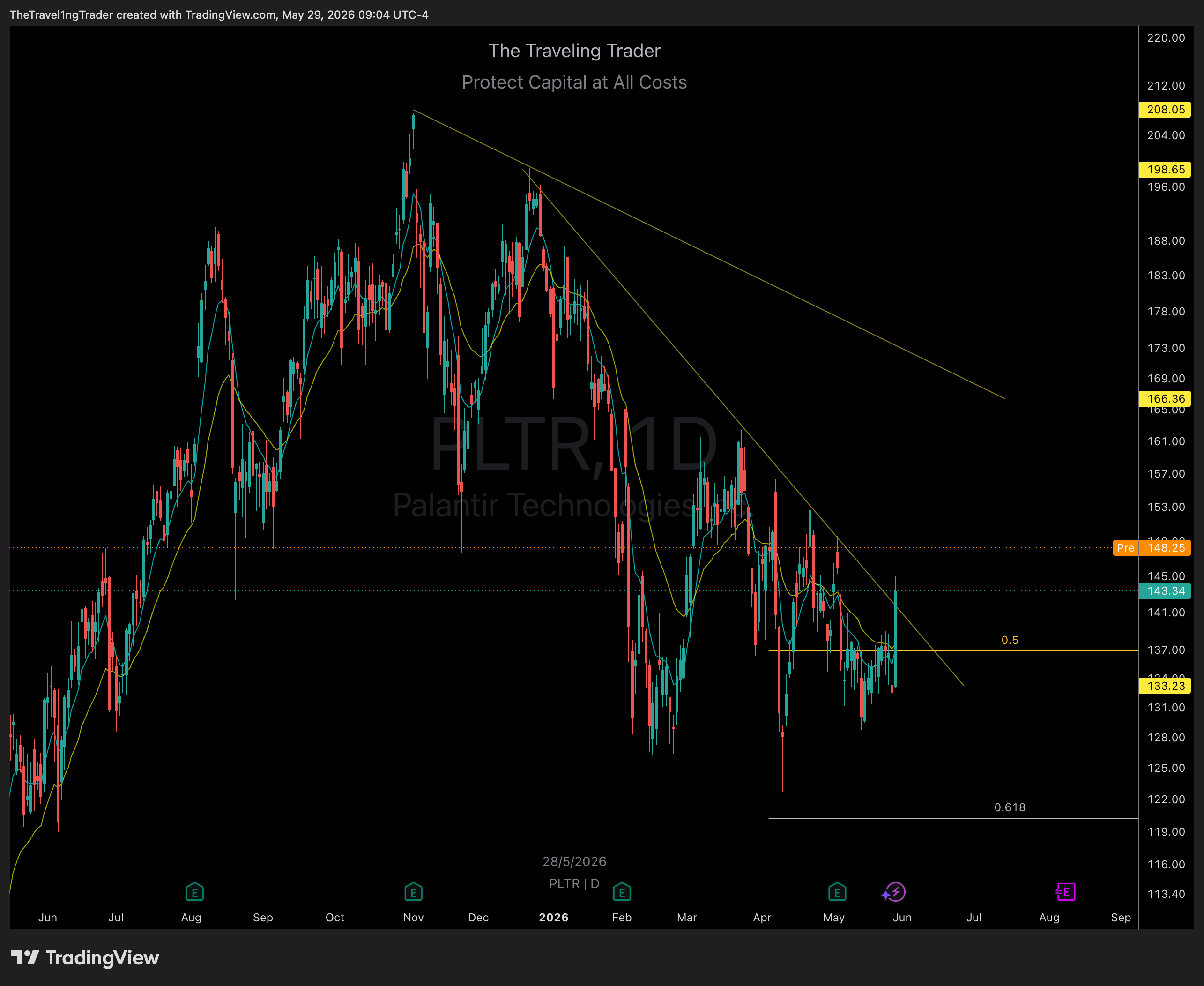Click the earnings marker above May
Viewport: 1204px width, 986px height.
tap(837, 892)
